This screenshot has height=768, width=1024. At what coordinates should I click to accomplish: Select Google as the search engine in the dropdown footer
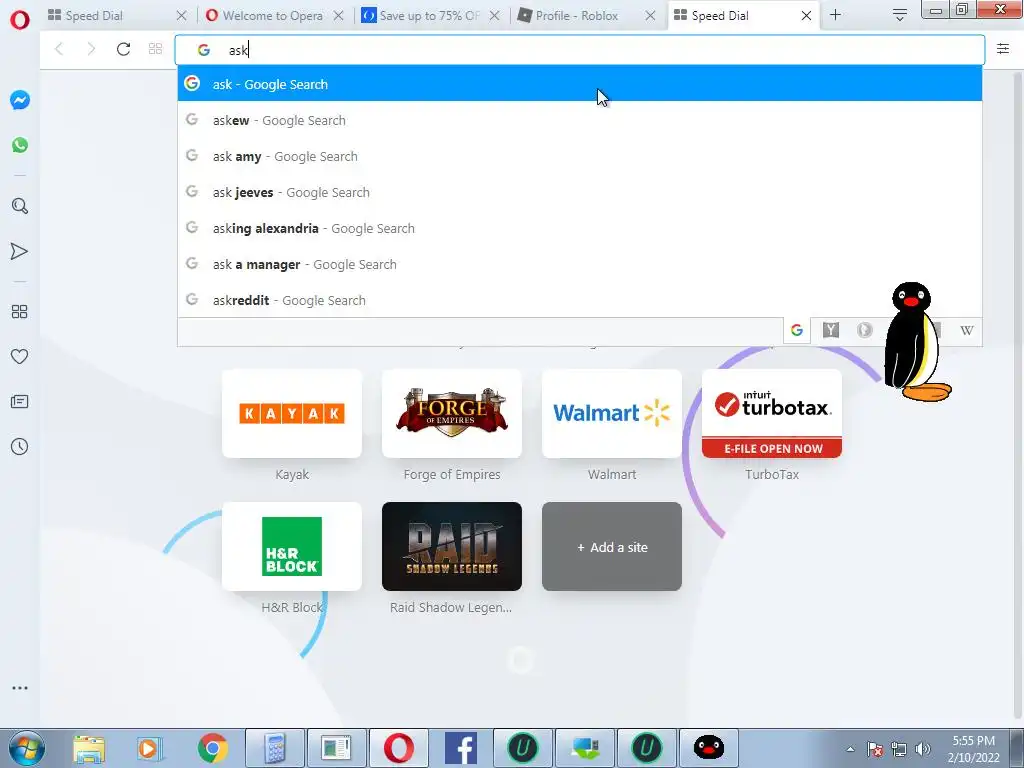[797, 330]
